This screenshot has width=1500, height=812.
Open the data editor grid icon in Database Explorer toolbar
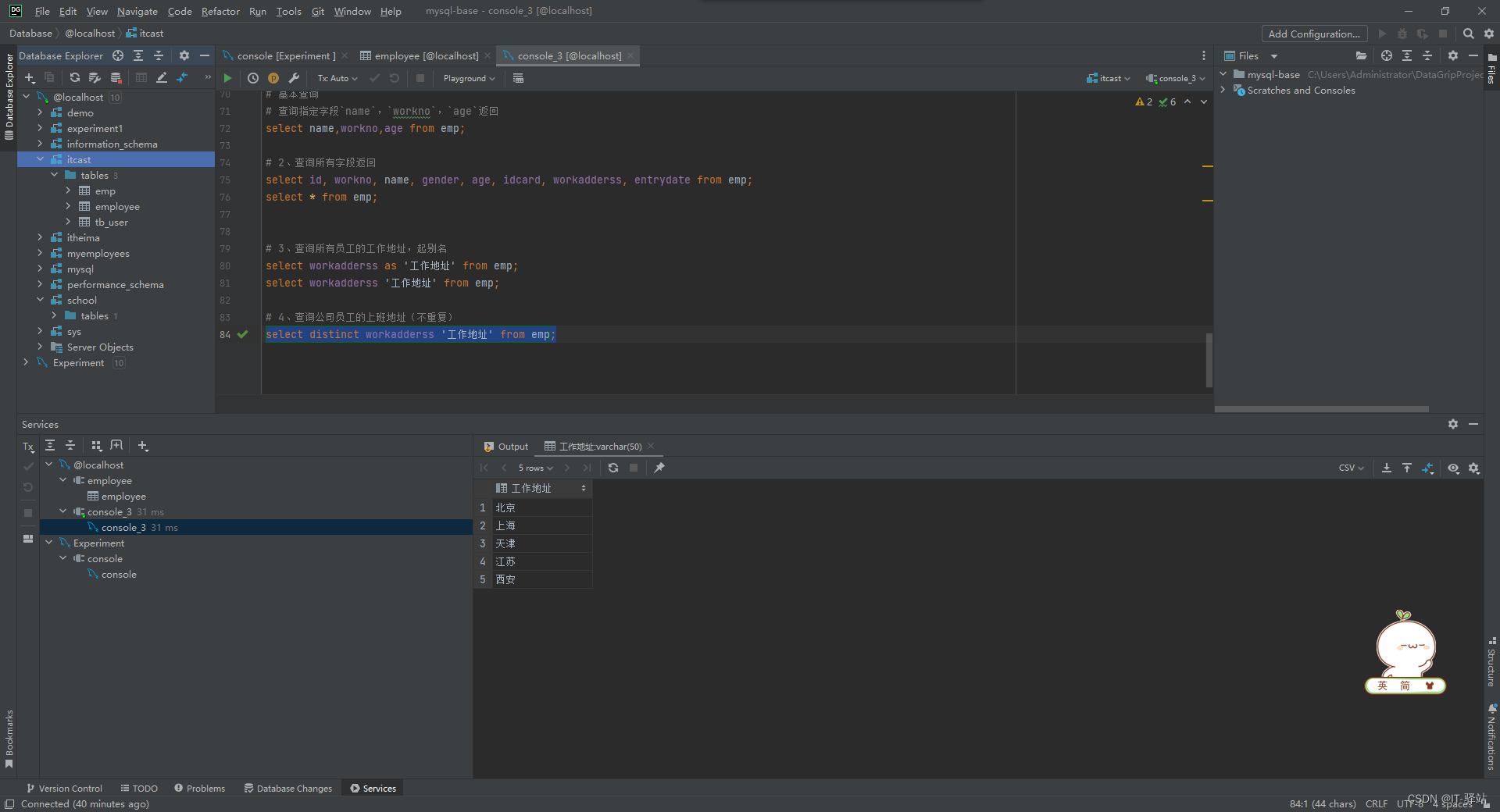click(141, 78)
